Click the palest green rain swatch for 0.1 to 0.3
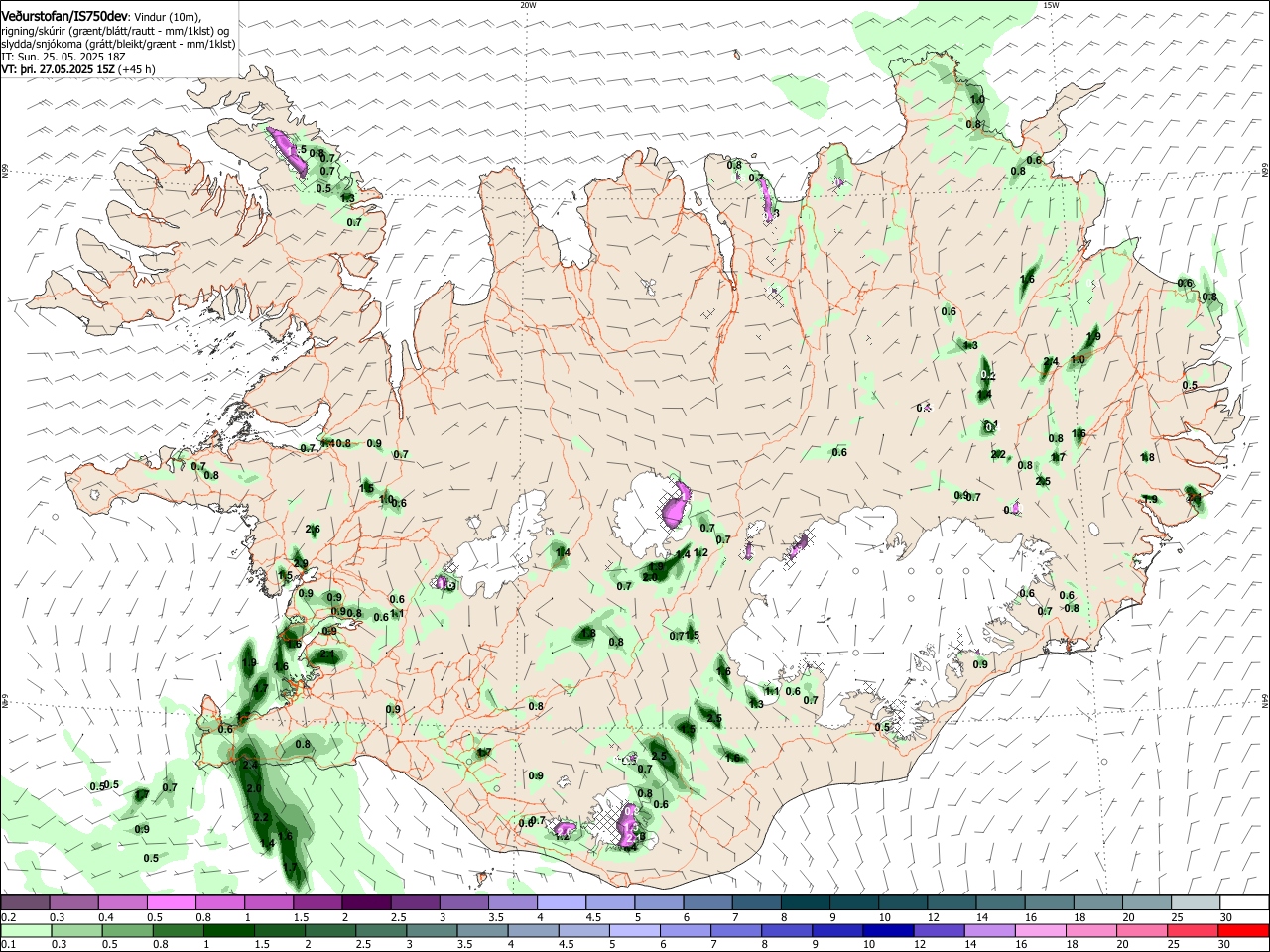Viewport: 1270px width, 952px height. click(25, 930)
